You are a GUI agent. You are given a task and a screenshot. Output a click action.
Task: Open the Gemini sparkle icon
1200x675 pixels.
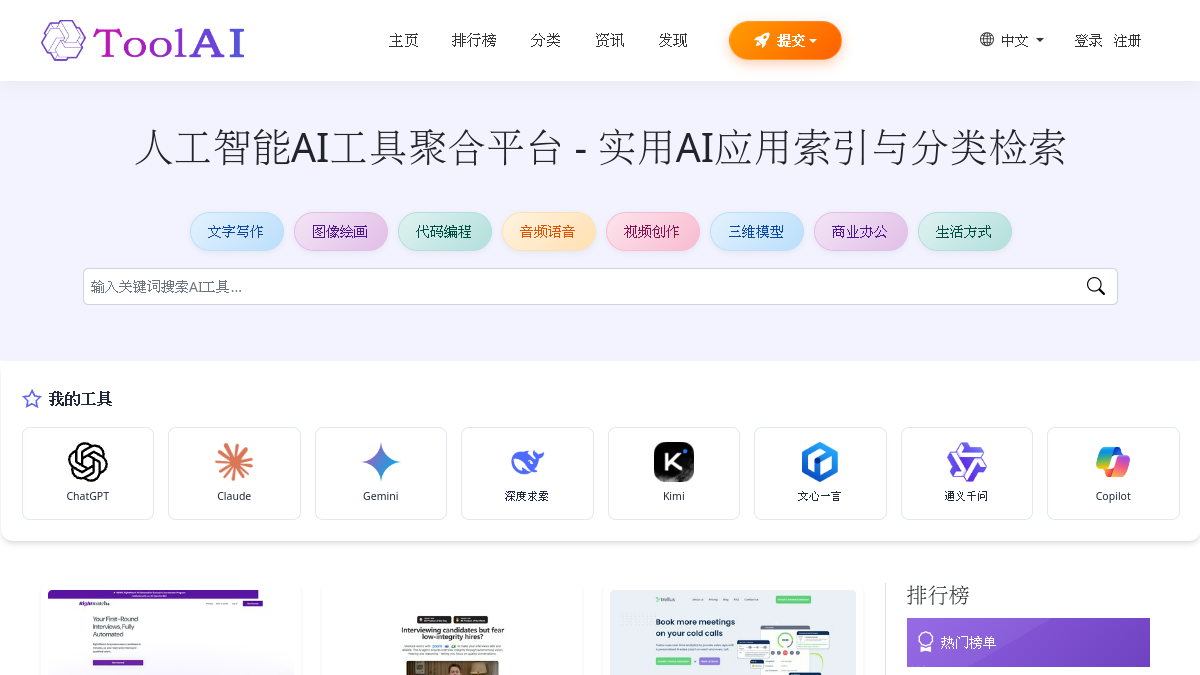(x=381, y=462)
